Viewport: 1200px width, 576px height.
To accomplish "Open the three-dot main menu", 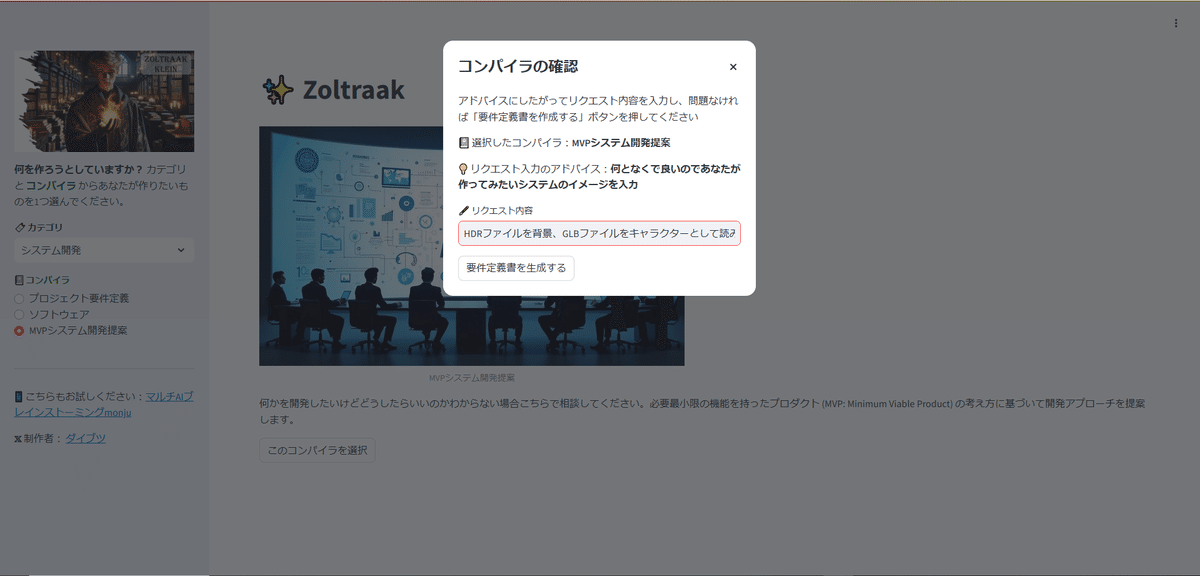I will coord(1175,23).
